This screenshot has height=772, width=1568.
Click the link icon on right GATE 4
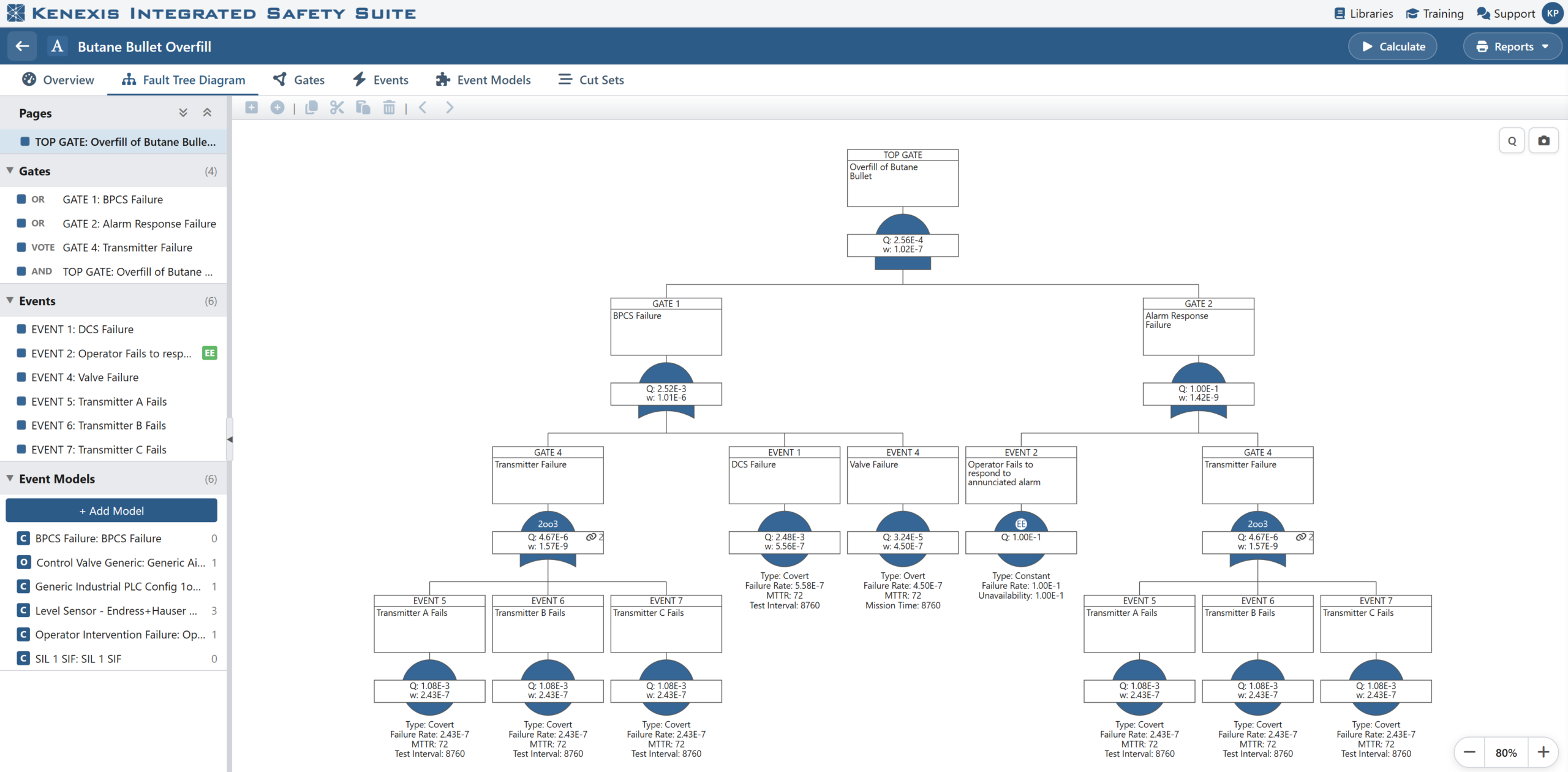tap(1301, 537)
